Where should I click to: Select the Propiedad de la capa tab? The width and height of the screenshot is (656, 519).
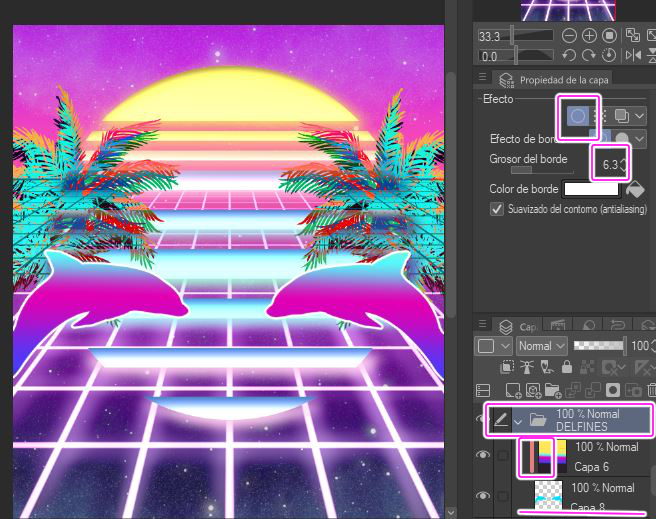click(x=554, y=80)
